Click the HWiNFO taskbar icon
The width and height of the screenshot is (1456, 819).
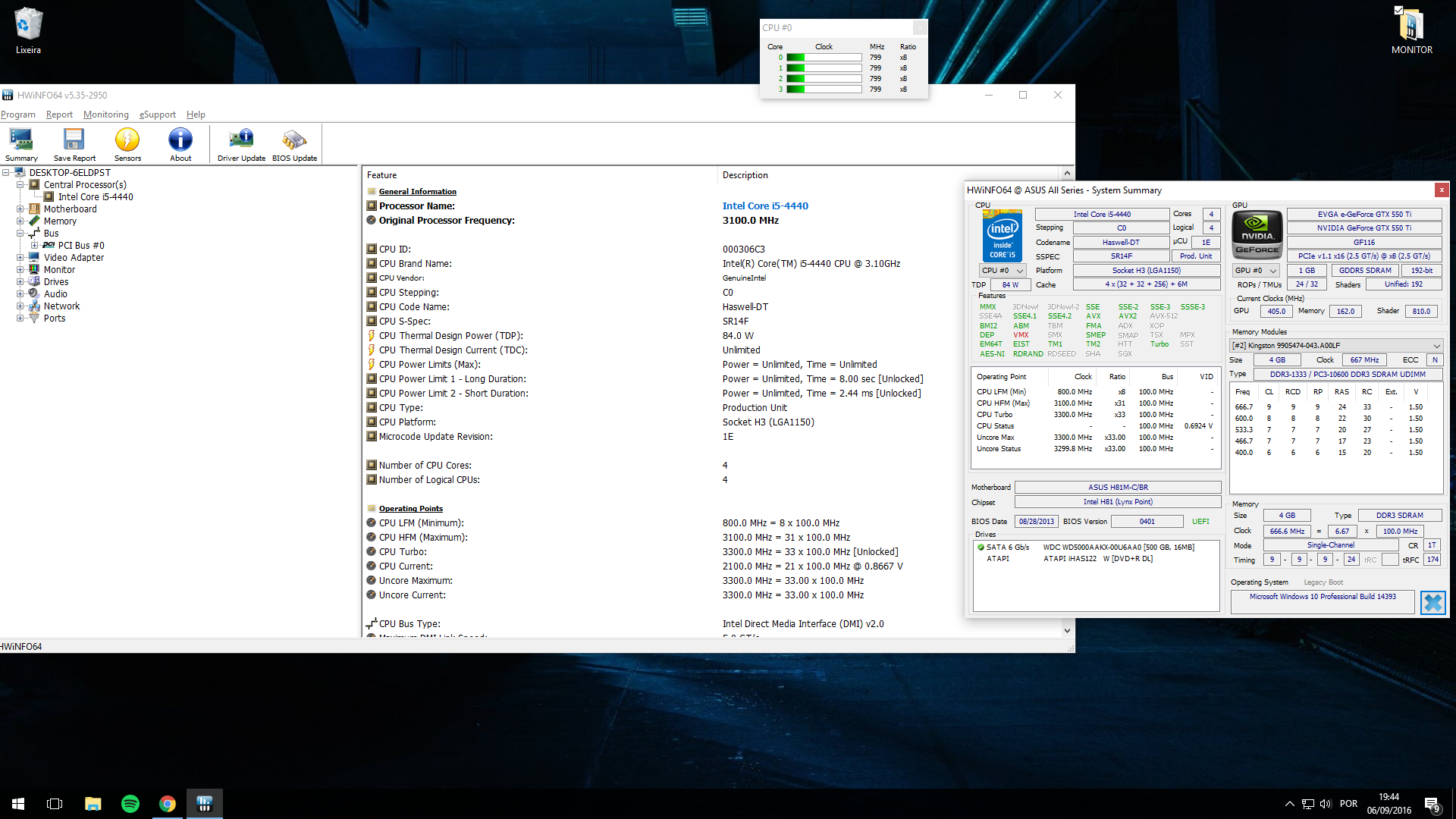coord(205,804)
